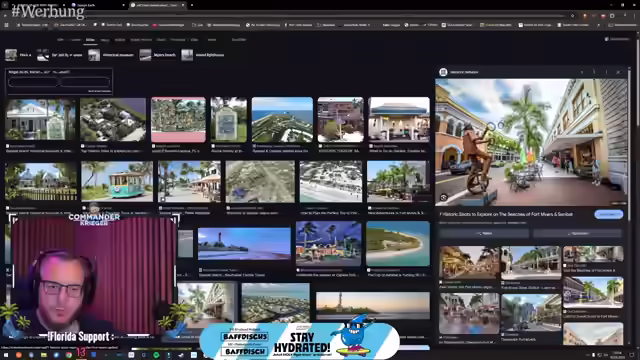Open the white house museum thumbnail
The image size is (640, 360).
(40, 120)
